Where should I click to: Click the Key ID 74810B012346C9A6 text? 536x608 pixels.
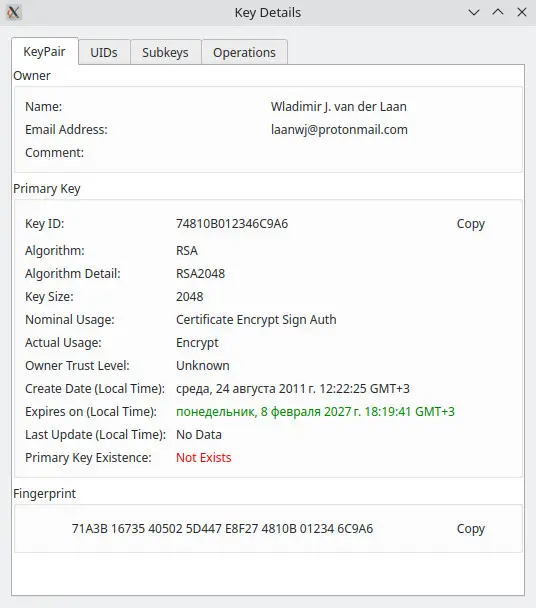(232, 224)
